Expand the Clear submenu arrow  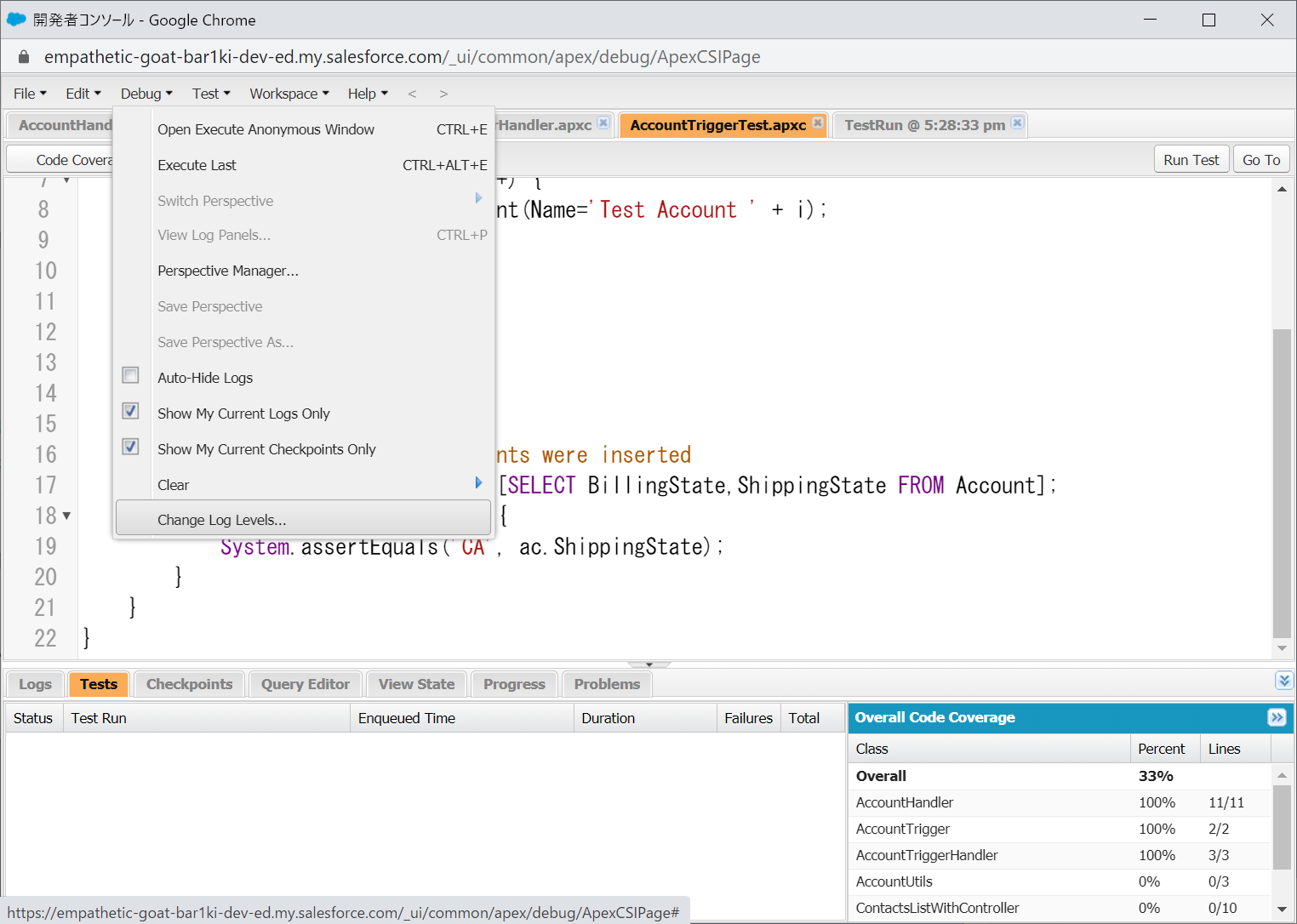click(478, 483)
